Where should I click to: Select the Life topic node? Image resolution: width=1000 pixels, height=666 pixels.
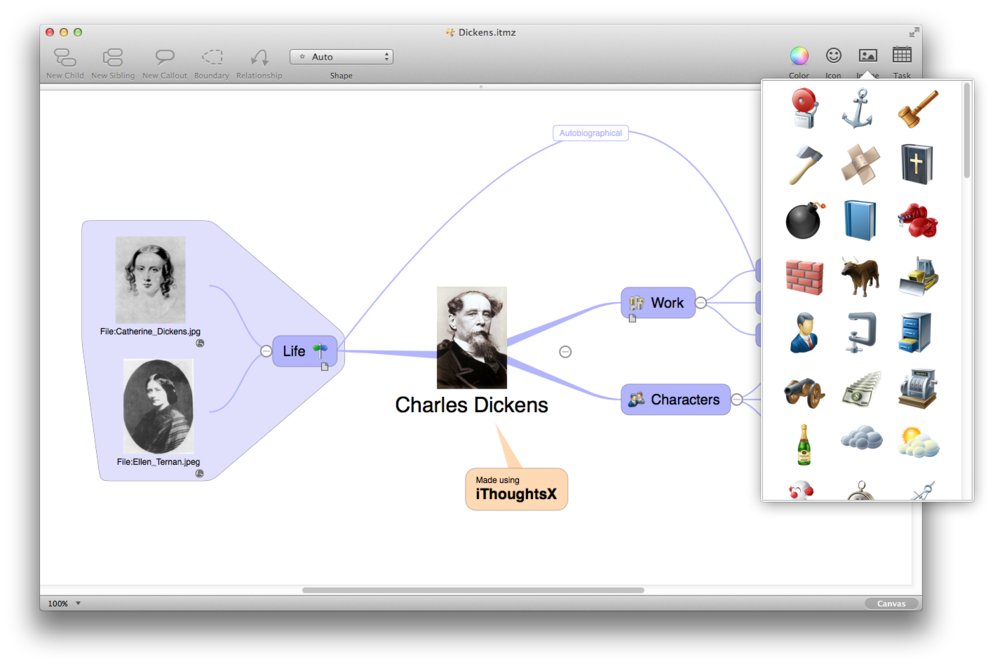pos(305,351)
